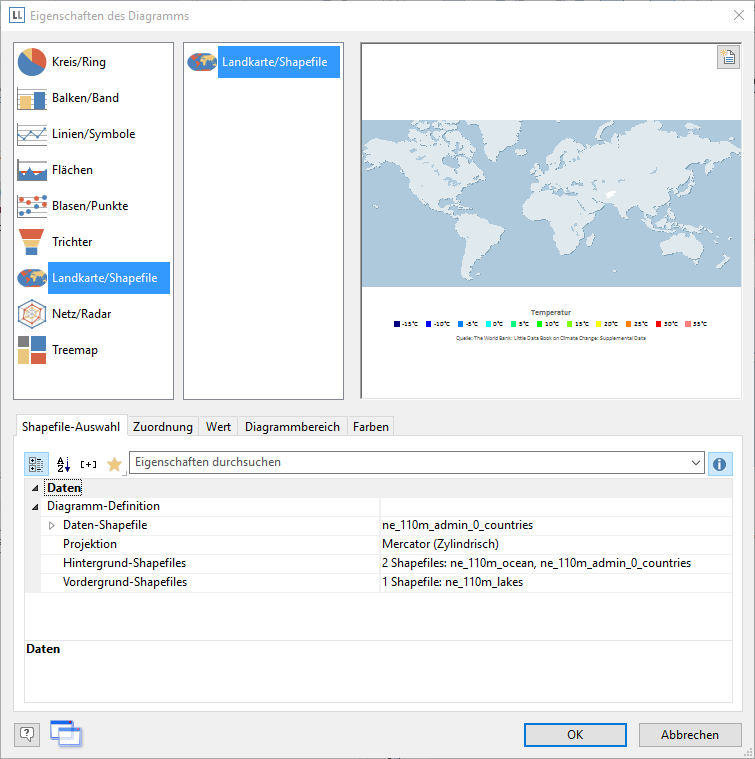Viewport: 755px width, 759px height.
Task: Open the help question mark button
Action: point(27,735)
